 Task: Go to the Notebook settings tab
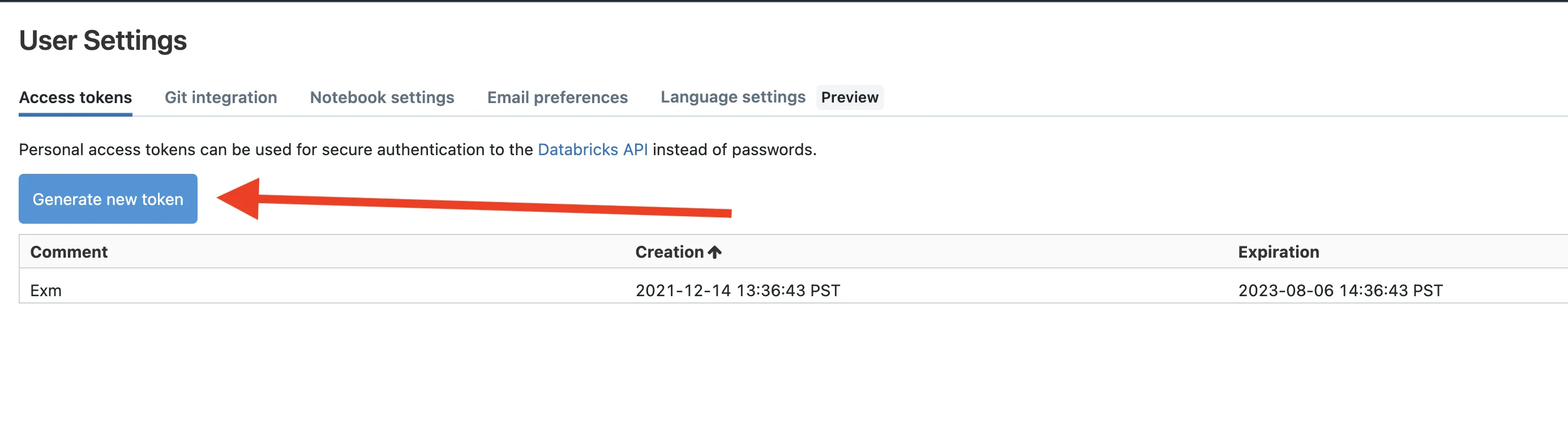click(x=382, y=97)
